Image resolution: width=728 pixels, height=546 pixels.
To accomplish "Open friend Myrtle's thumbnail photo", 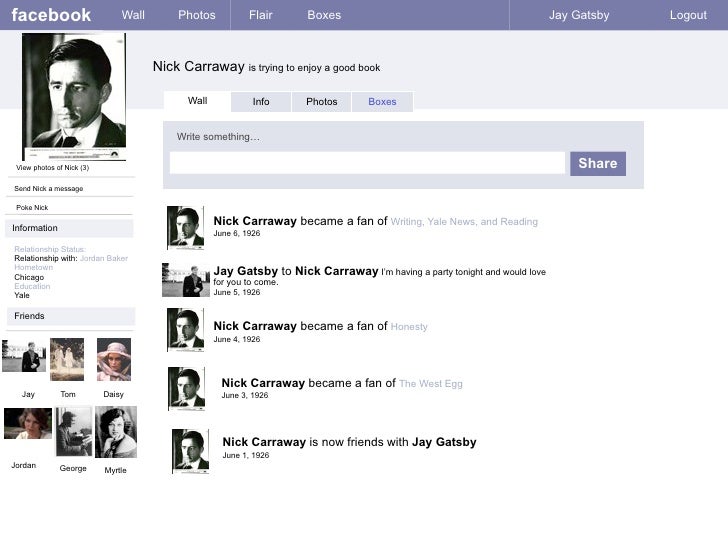I will (x=116, y=432).
